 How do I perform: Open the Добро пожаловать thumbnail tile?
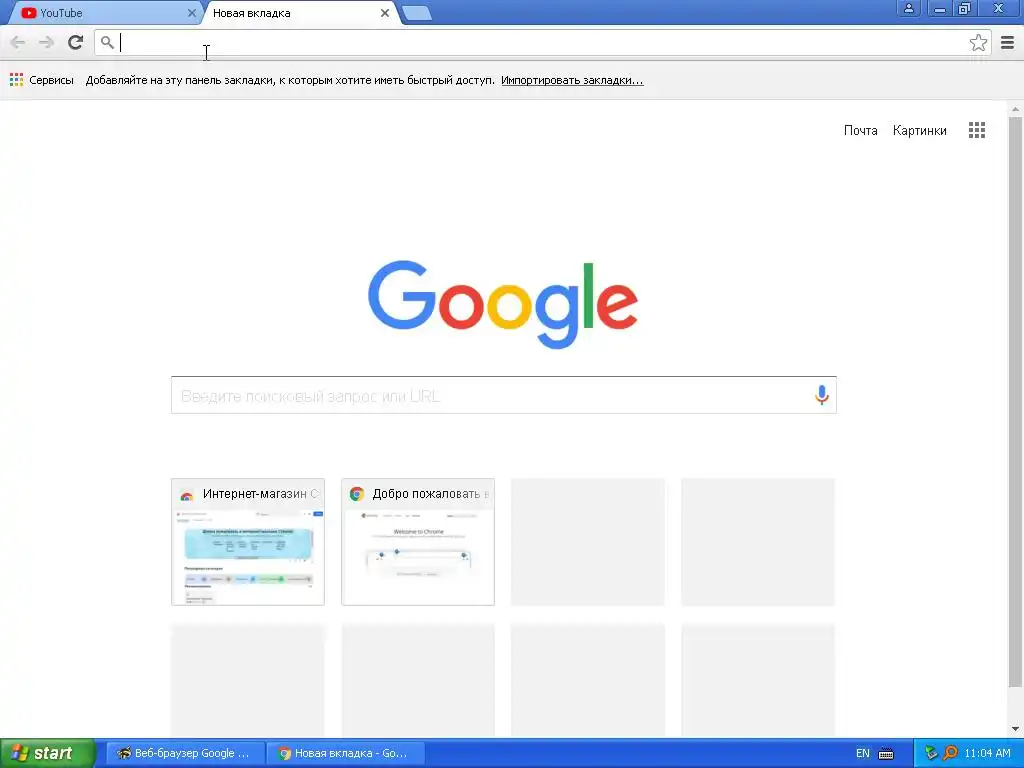click(418, 542)
